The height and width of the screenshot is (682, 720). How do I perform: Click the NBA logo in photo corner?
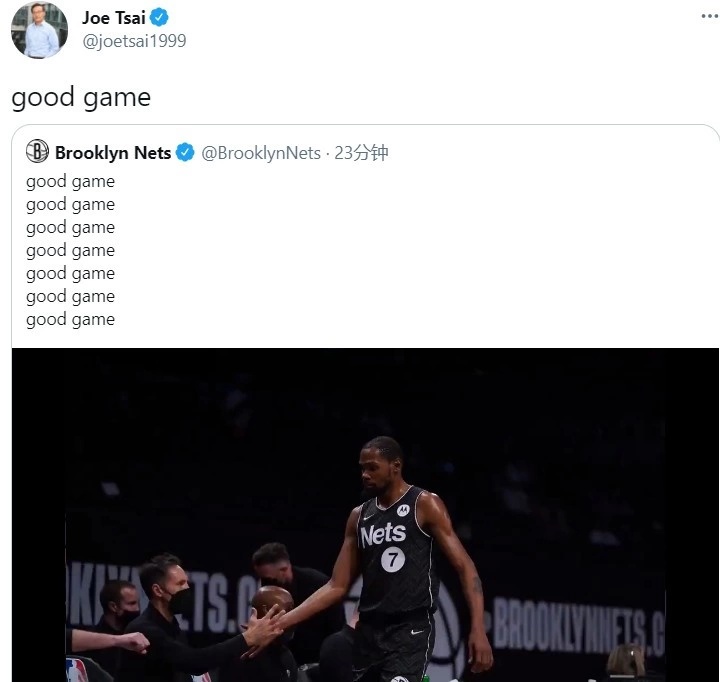[x=77, y=669]
